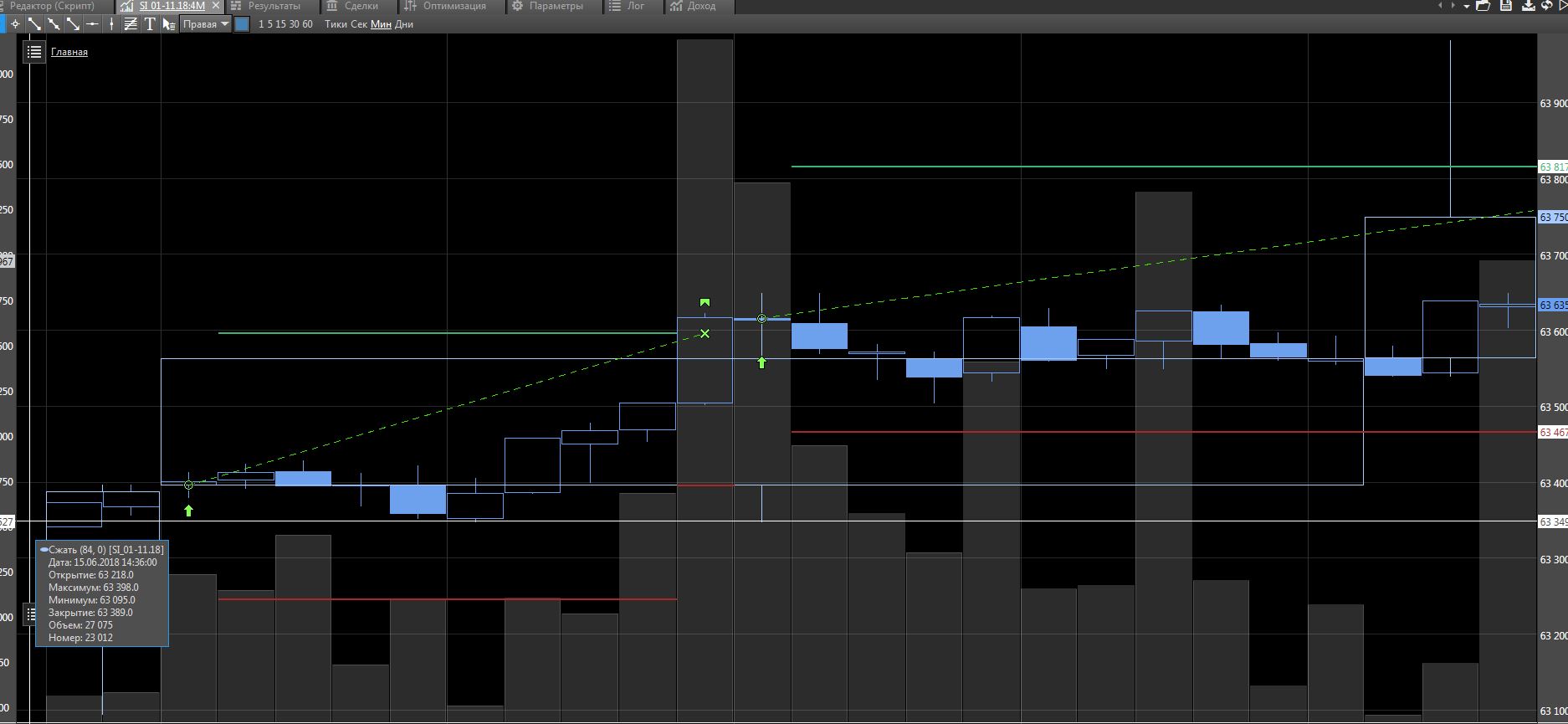Switch timeframe units to Дни
This screenshot has height=724, width=1568.
[x=404, y=24]
